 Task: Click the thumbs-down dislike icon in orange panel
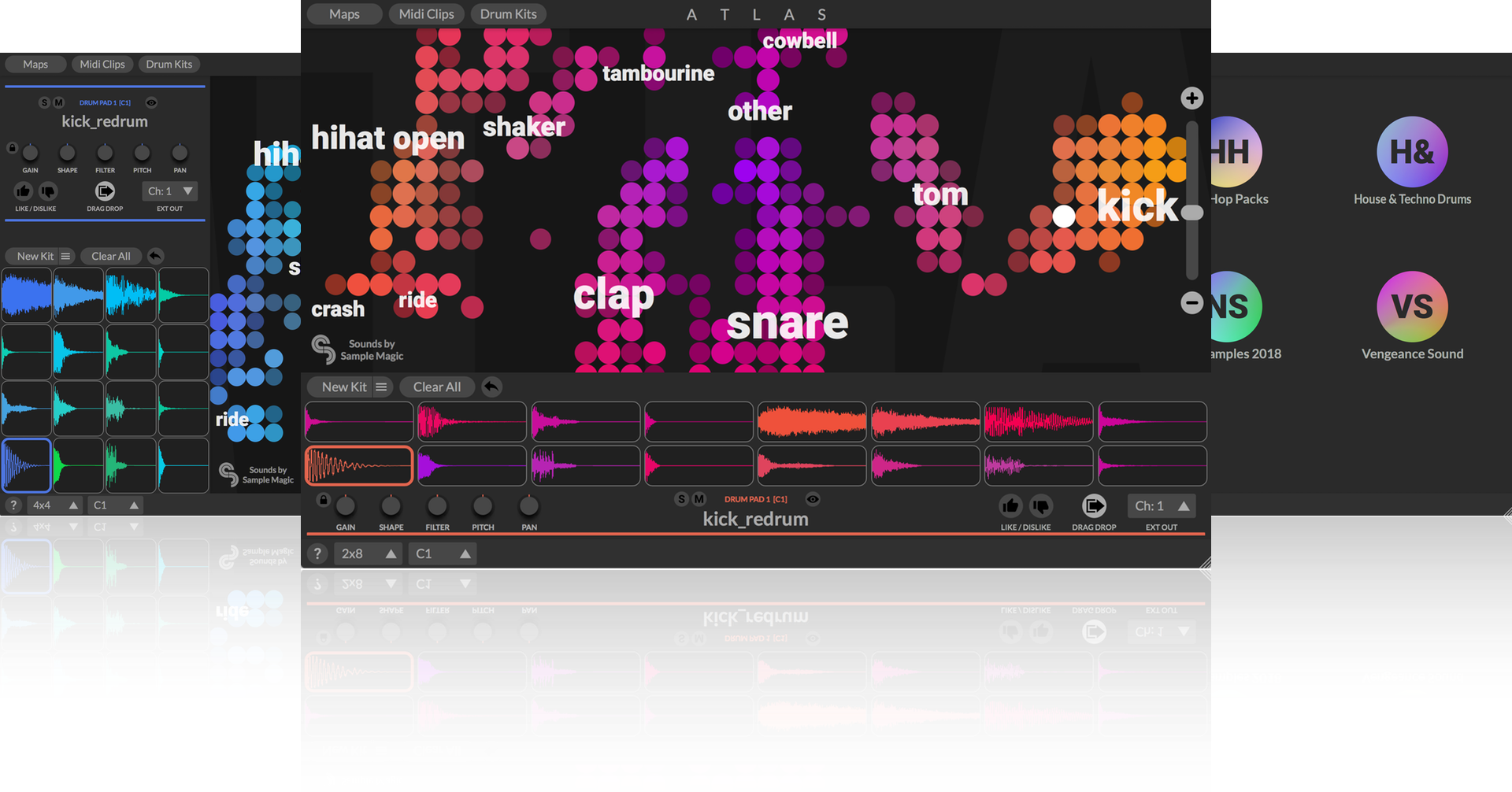[1041, 505]
